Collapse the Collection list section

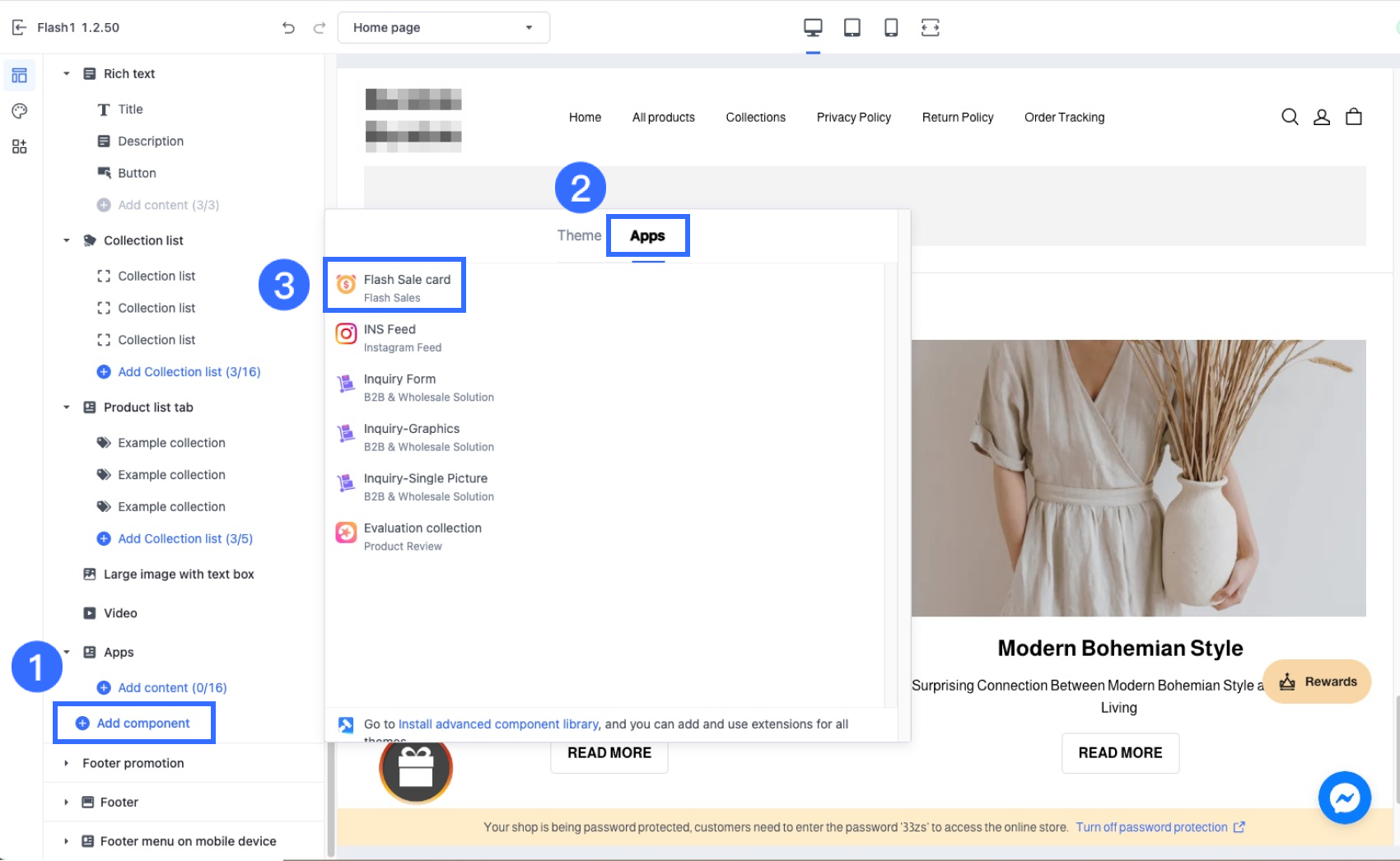(67, 240)
